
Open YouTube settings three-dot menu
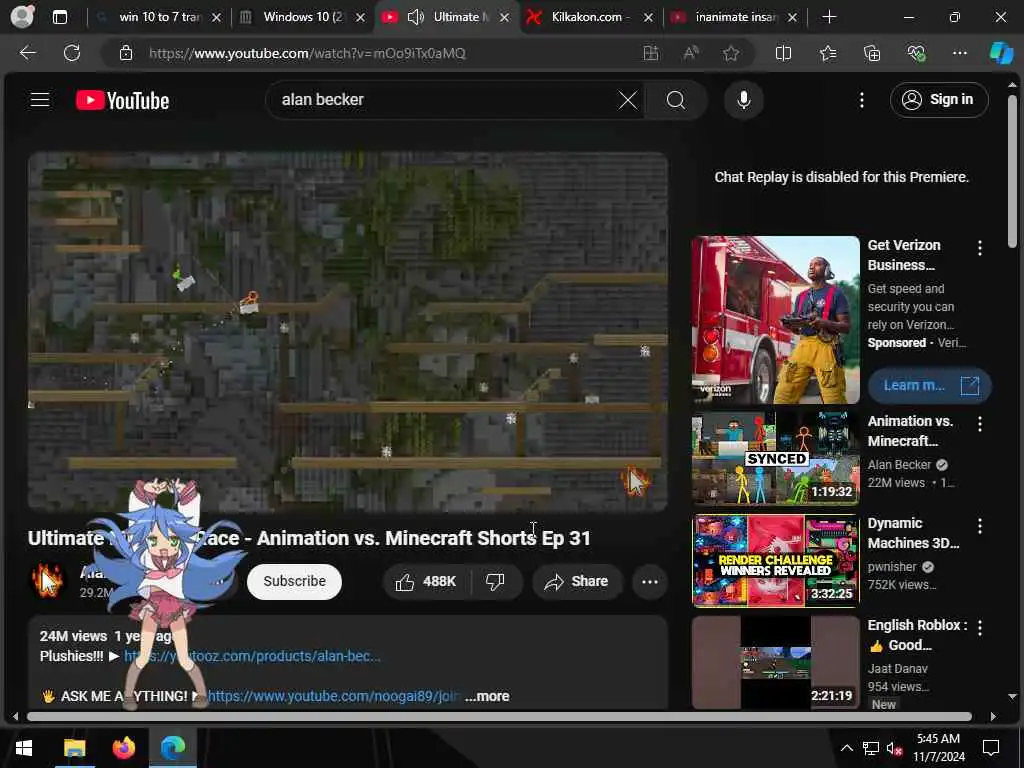pyautogui.click(x=861, y=100)
